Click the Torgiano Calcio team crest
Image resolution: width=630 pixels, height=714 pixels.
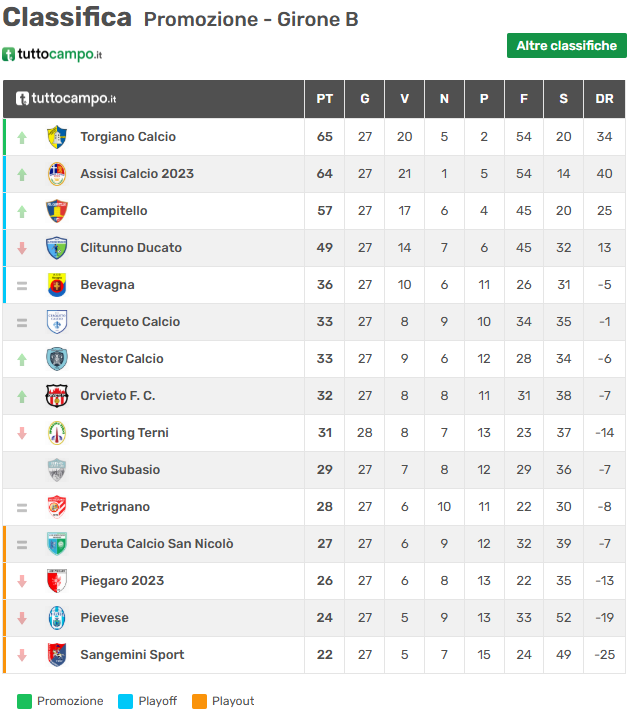57,137
